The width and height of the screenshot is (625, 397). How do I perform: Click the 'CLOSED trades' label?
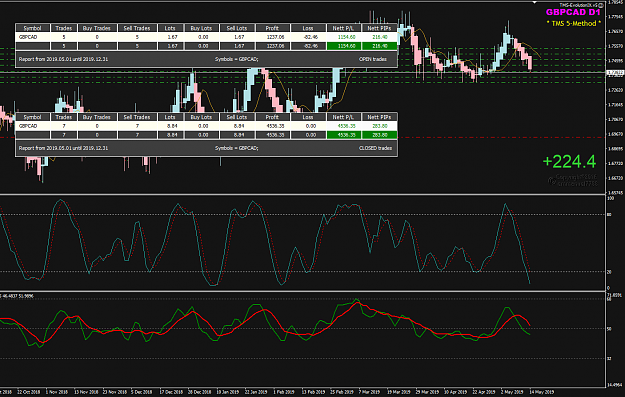pos(375,148)
